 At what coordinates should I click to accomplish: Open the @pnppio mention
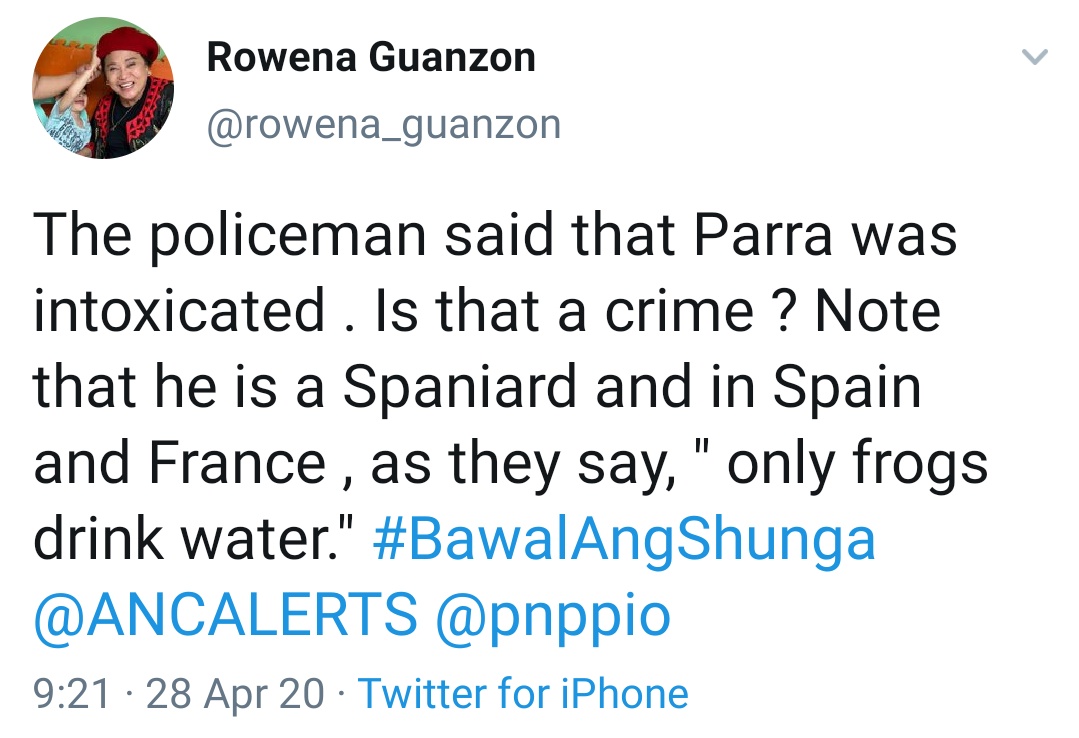553,614
